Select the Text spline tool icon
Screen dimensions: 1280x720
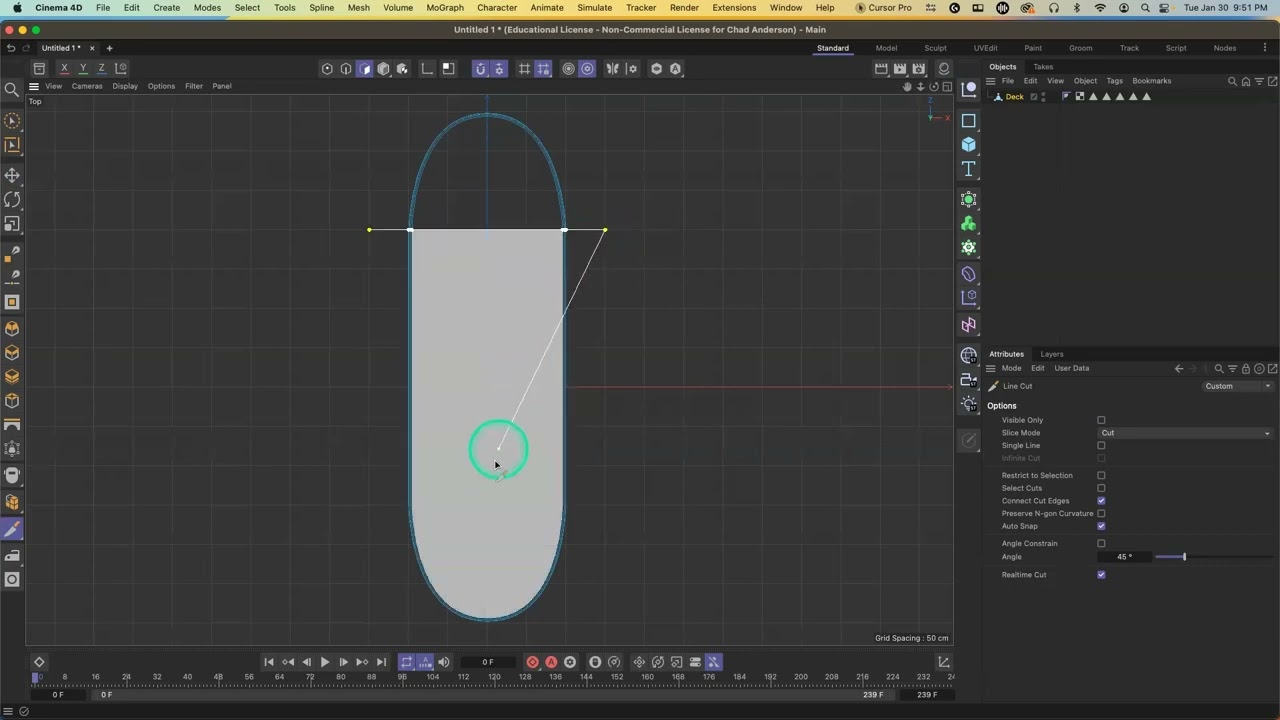pos(968,169)
